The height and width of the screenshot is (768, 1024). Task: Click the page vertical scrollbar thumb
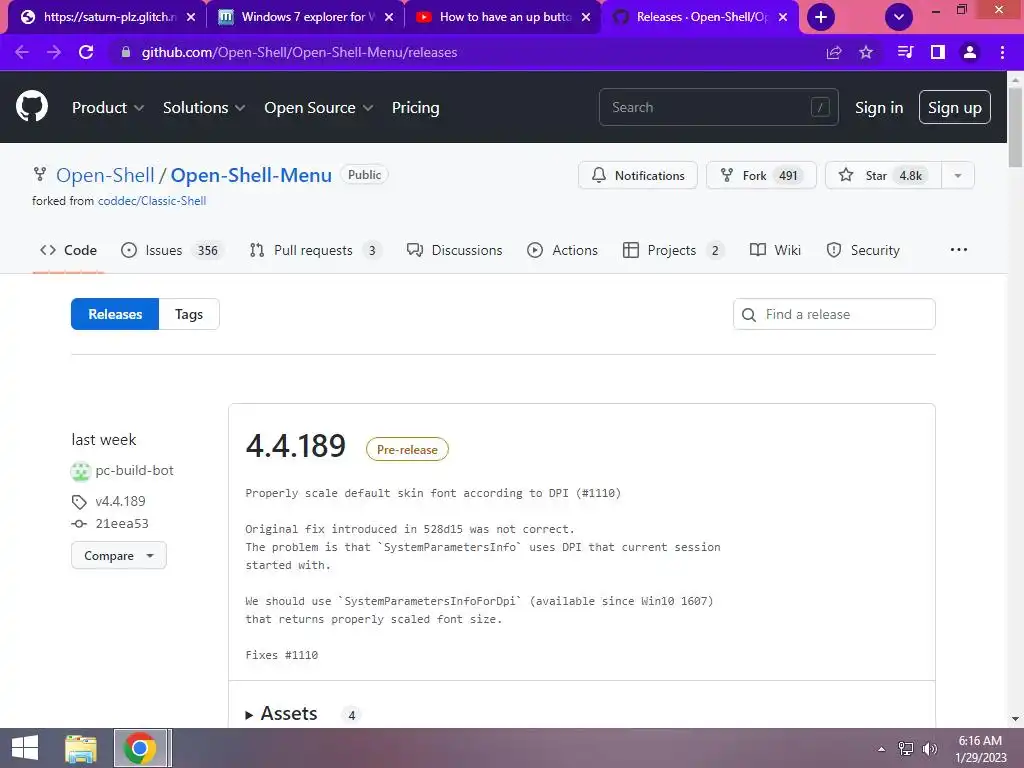tap(1015, 127)
